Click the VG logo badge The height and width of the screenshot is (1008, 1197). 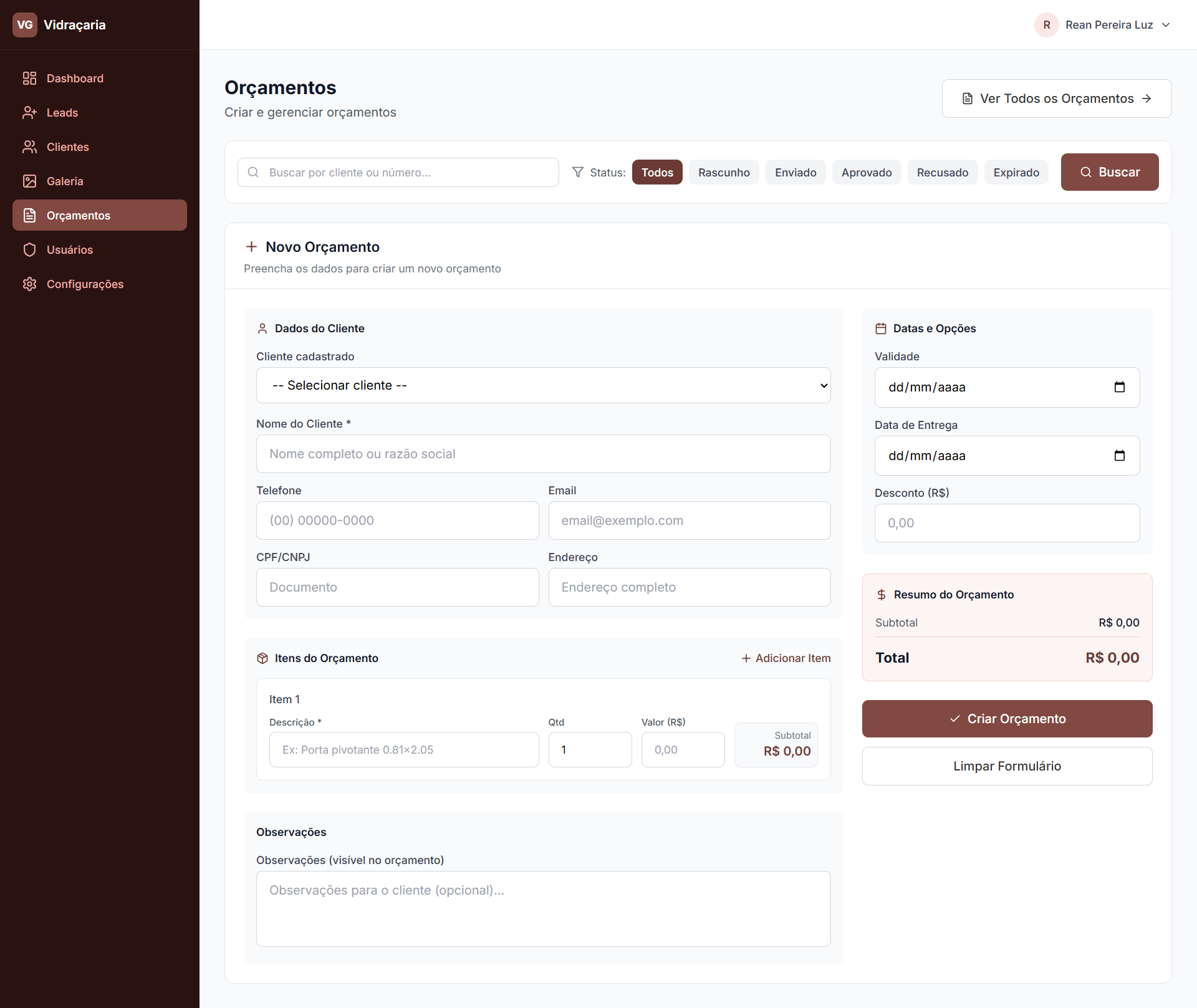pos(25,25)
